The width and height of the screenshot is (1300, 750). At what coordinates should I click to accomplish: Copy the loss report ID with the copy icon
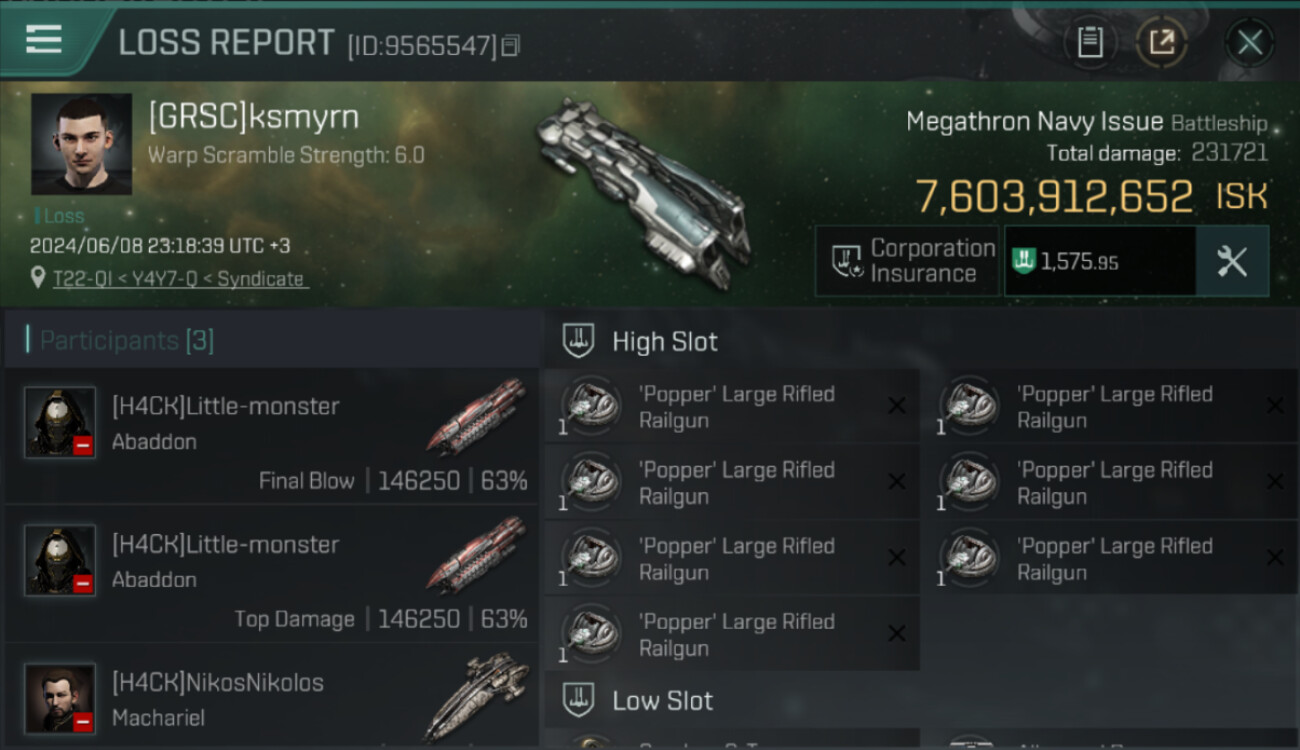511,45
